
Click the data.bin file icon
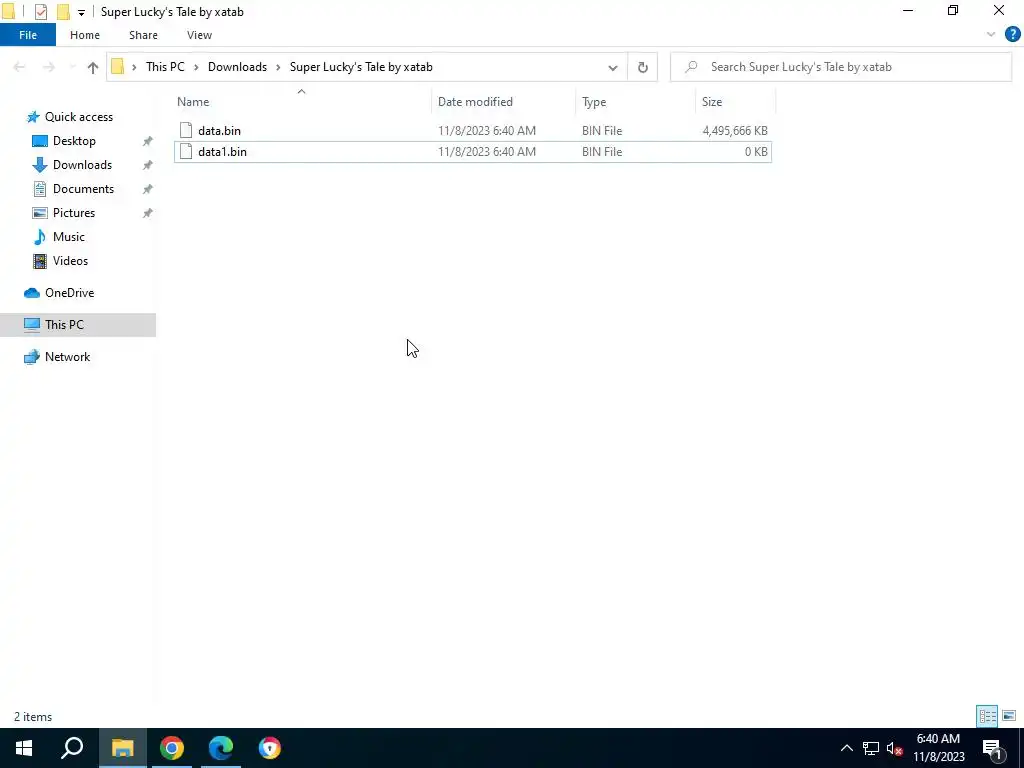pyautogui.click(x=186, y=131)
